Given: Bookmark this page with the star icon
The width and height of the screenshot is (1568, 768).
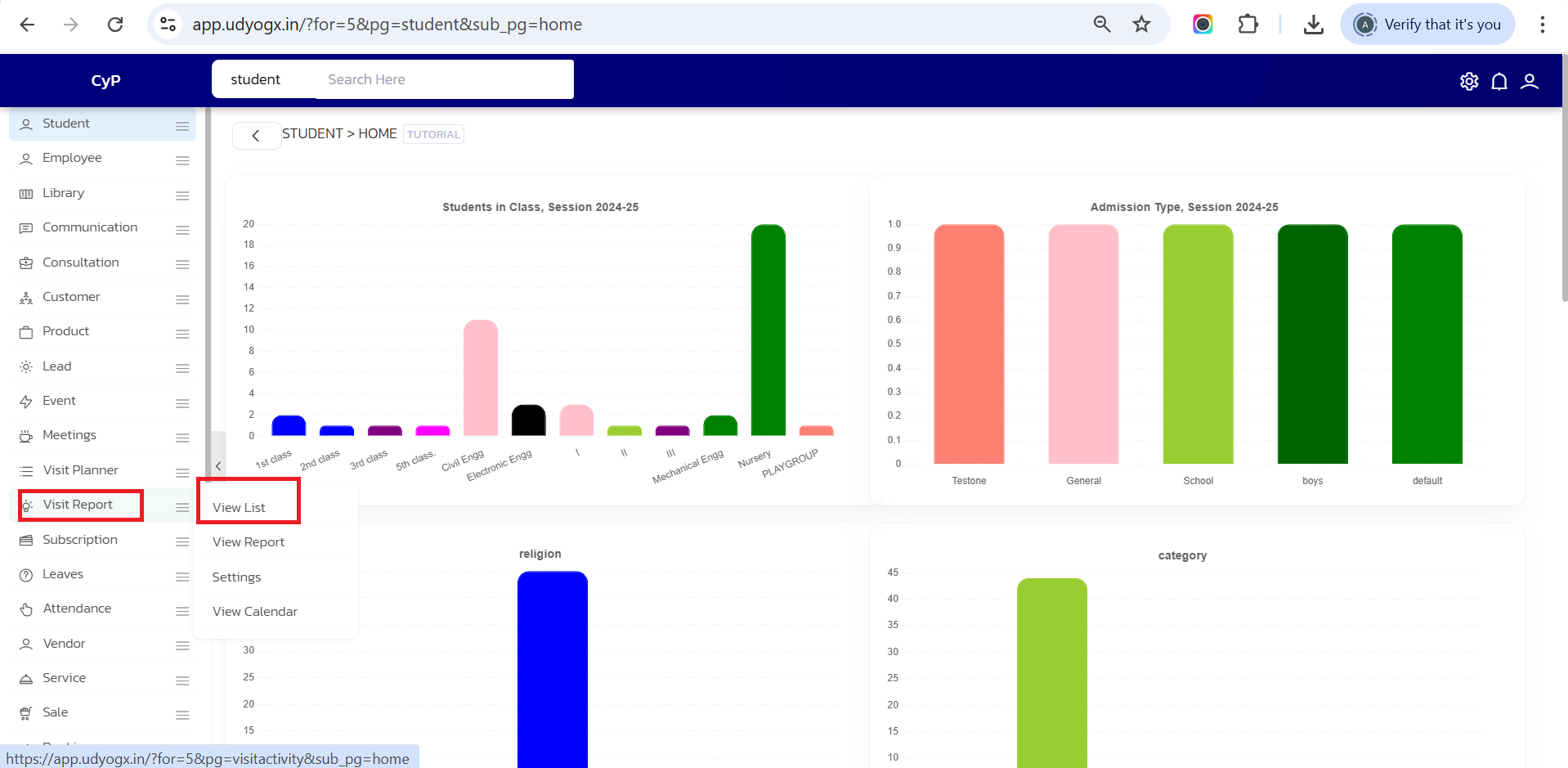Looking at the screenshot, I should pos(1141,25).
